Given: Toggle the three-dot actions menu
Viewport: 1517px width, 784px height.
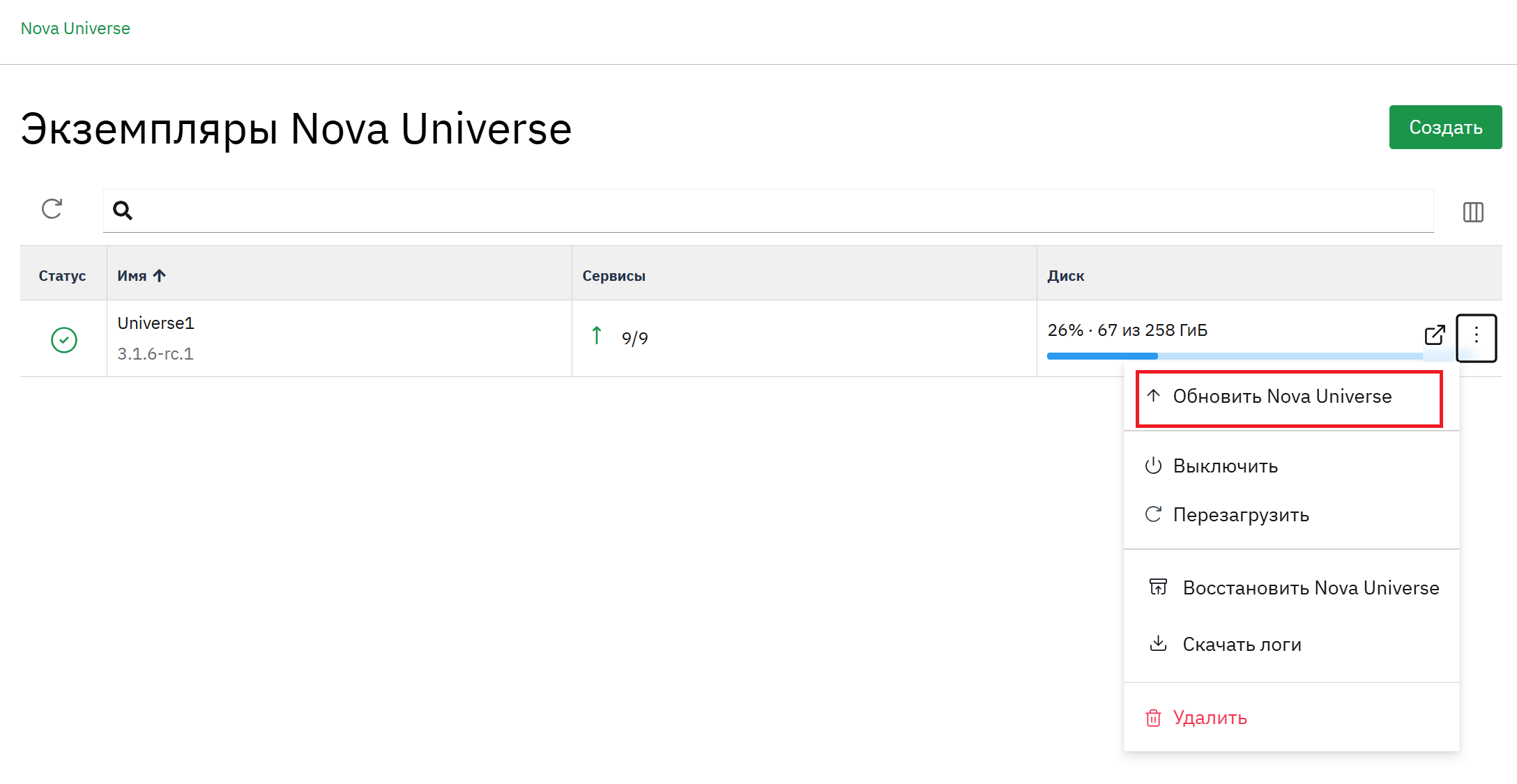Looking at the screenshot, I should point(1476,338).
